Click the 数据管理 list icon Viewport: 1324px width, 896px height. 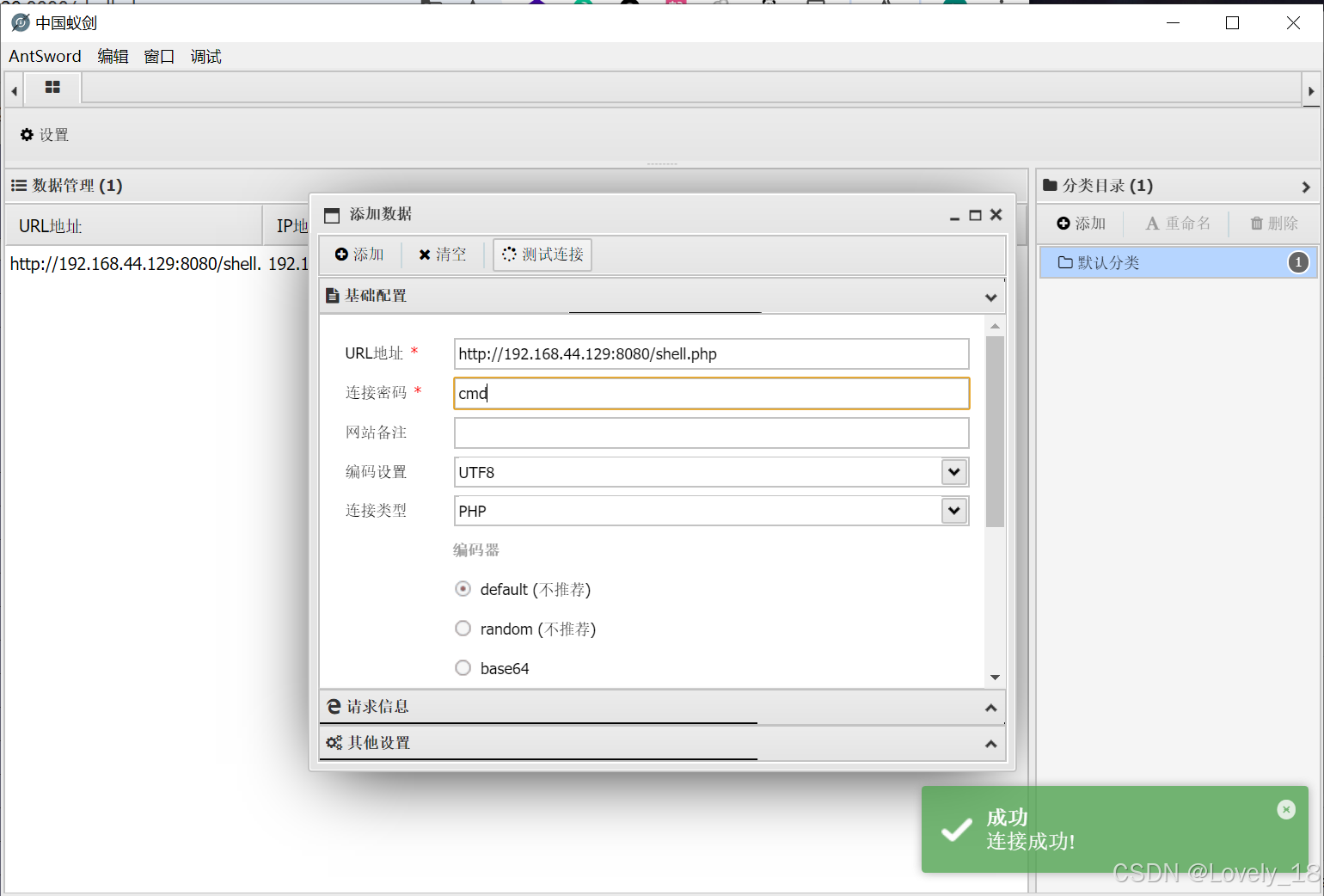[18, 186]
